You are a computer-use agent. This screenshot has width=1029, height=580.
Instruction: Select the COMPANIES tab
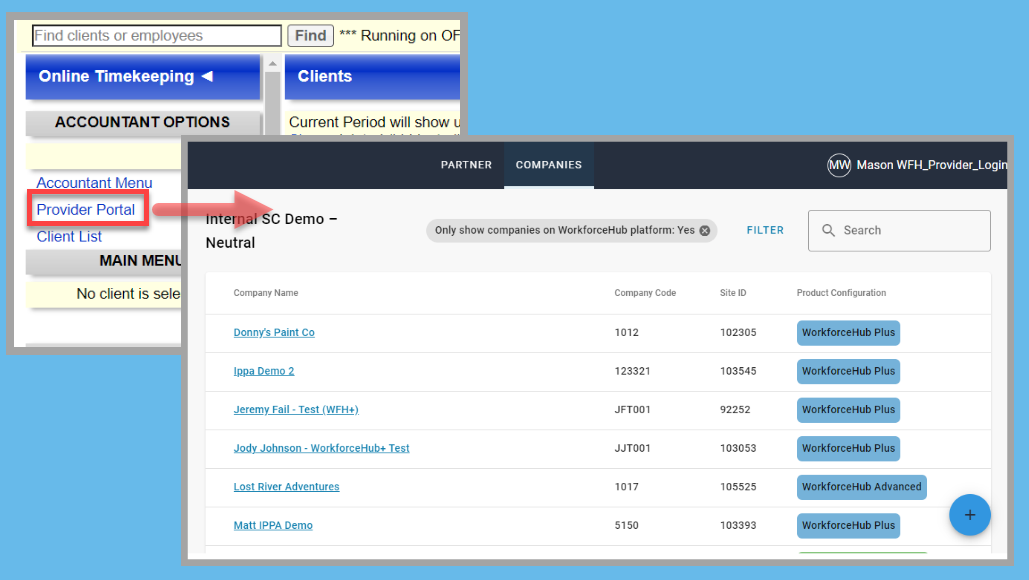548,165
